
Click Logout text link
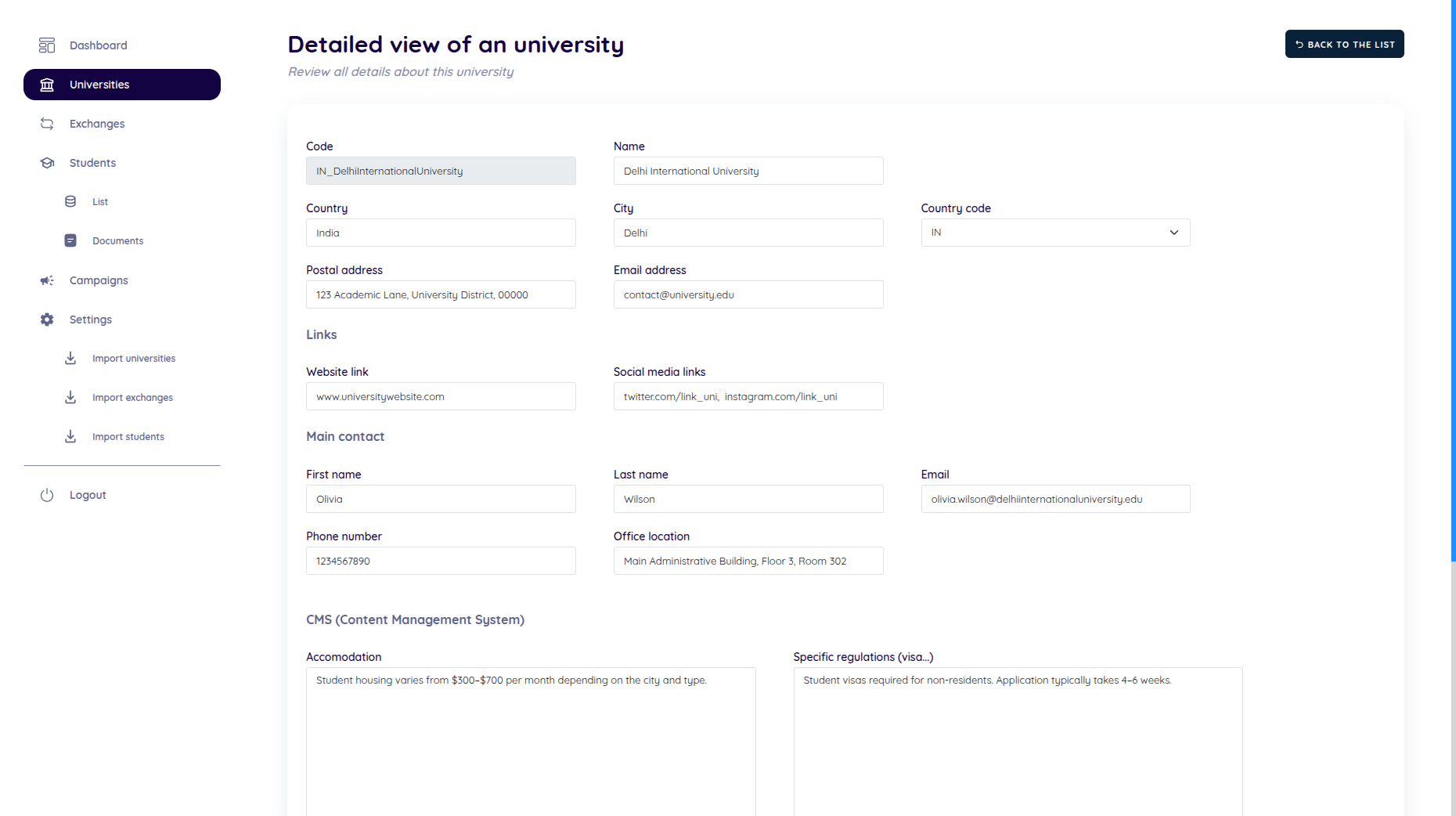tap(88, 495)
